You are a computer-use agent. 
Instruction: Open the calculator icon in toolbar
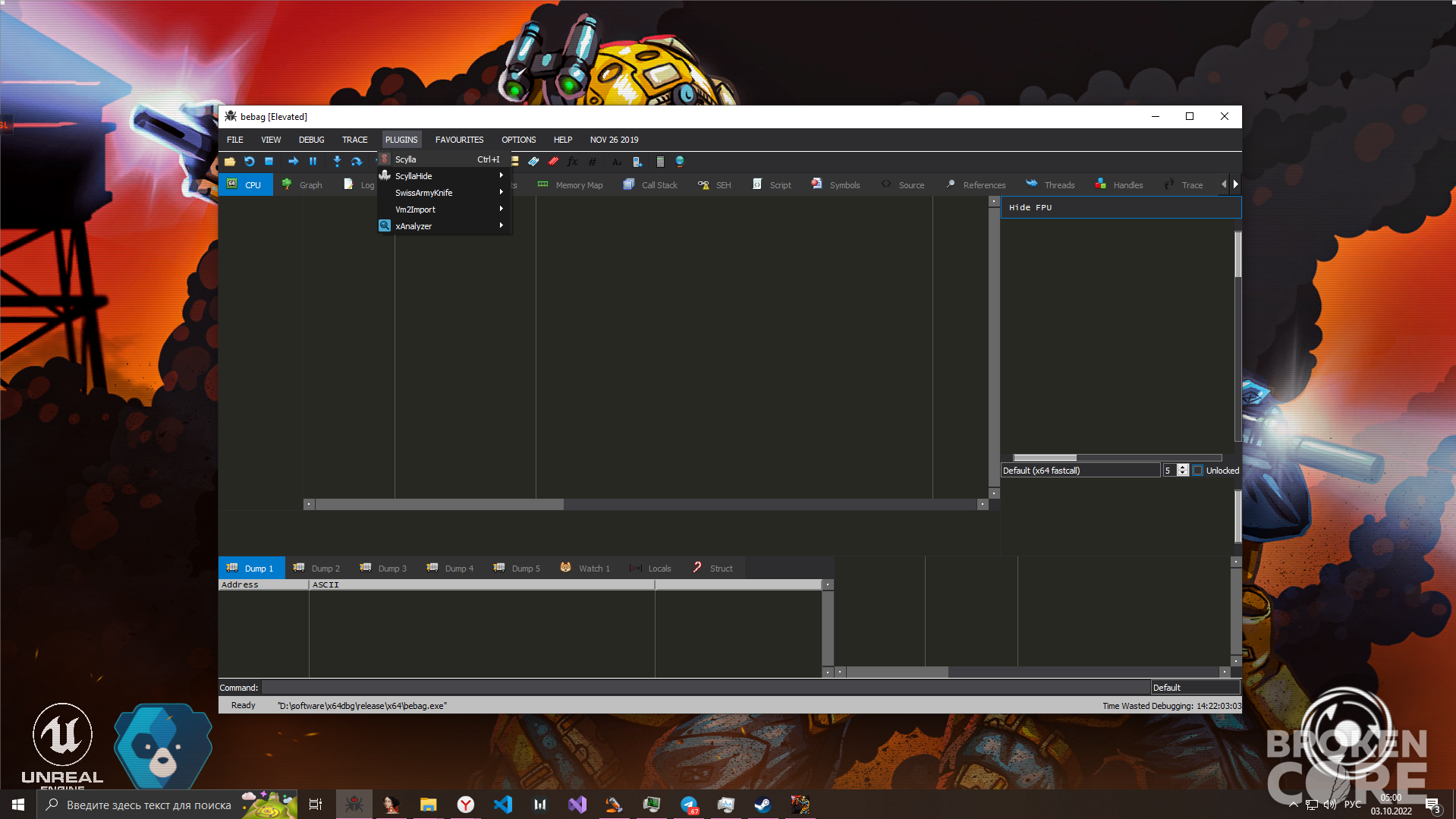pyautogui.click(x=660, y=161)
